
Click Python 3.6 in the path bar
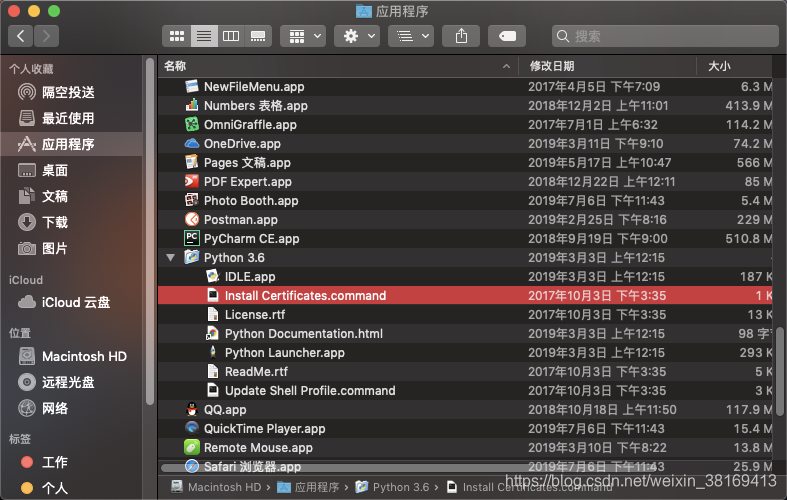click(x=392, y=487)
